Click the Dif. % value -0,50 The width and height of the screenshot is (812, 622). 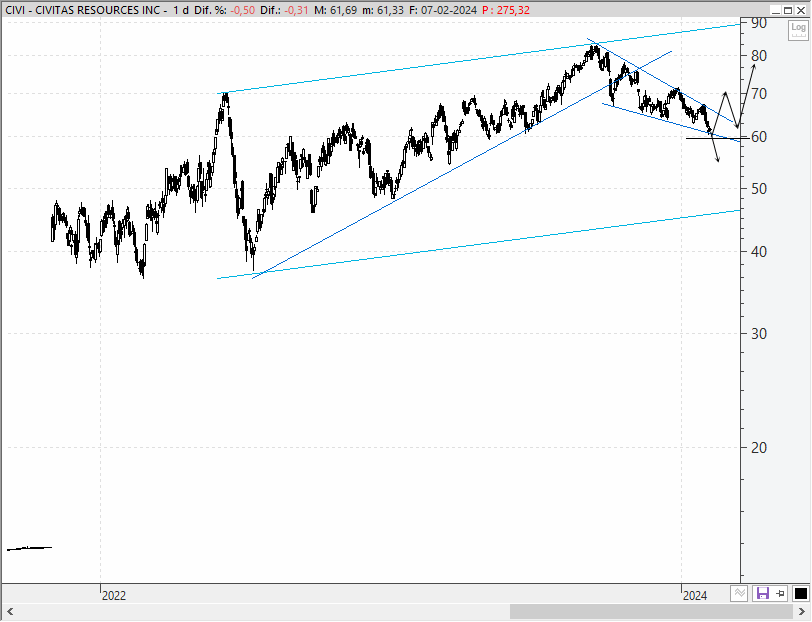coord(243,10)
